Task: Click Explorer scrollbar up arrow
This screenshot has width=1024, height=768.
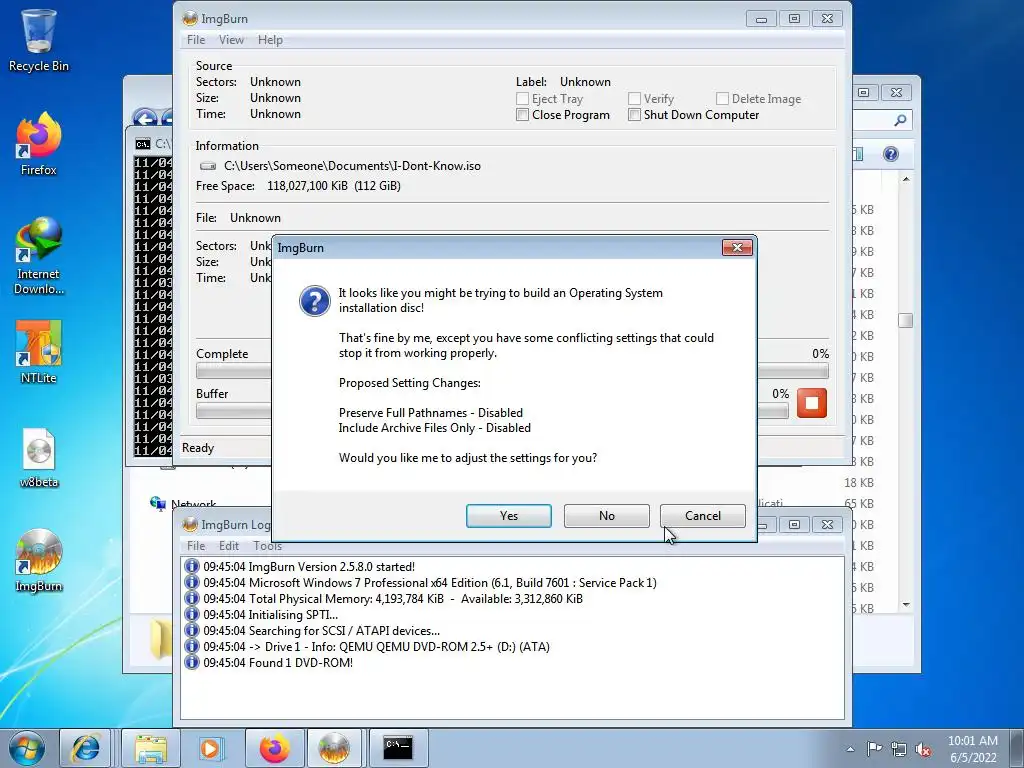Action: point(906,178)
